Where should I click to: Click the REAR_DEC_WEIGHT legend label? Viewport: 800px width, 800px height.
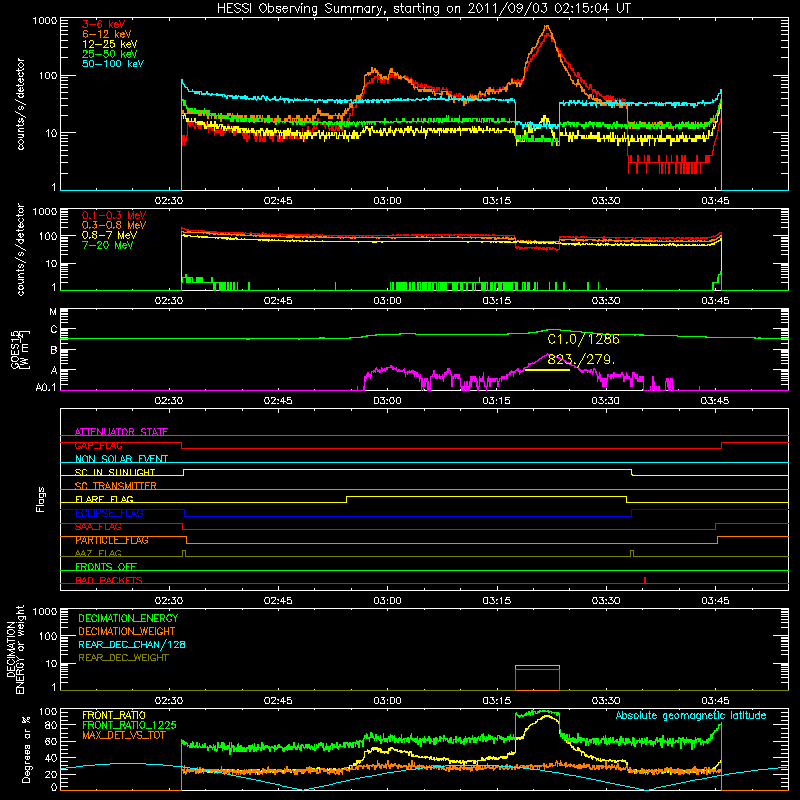tap(123, 658)
